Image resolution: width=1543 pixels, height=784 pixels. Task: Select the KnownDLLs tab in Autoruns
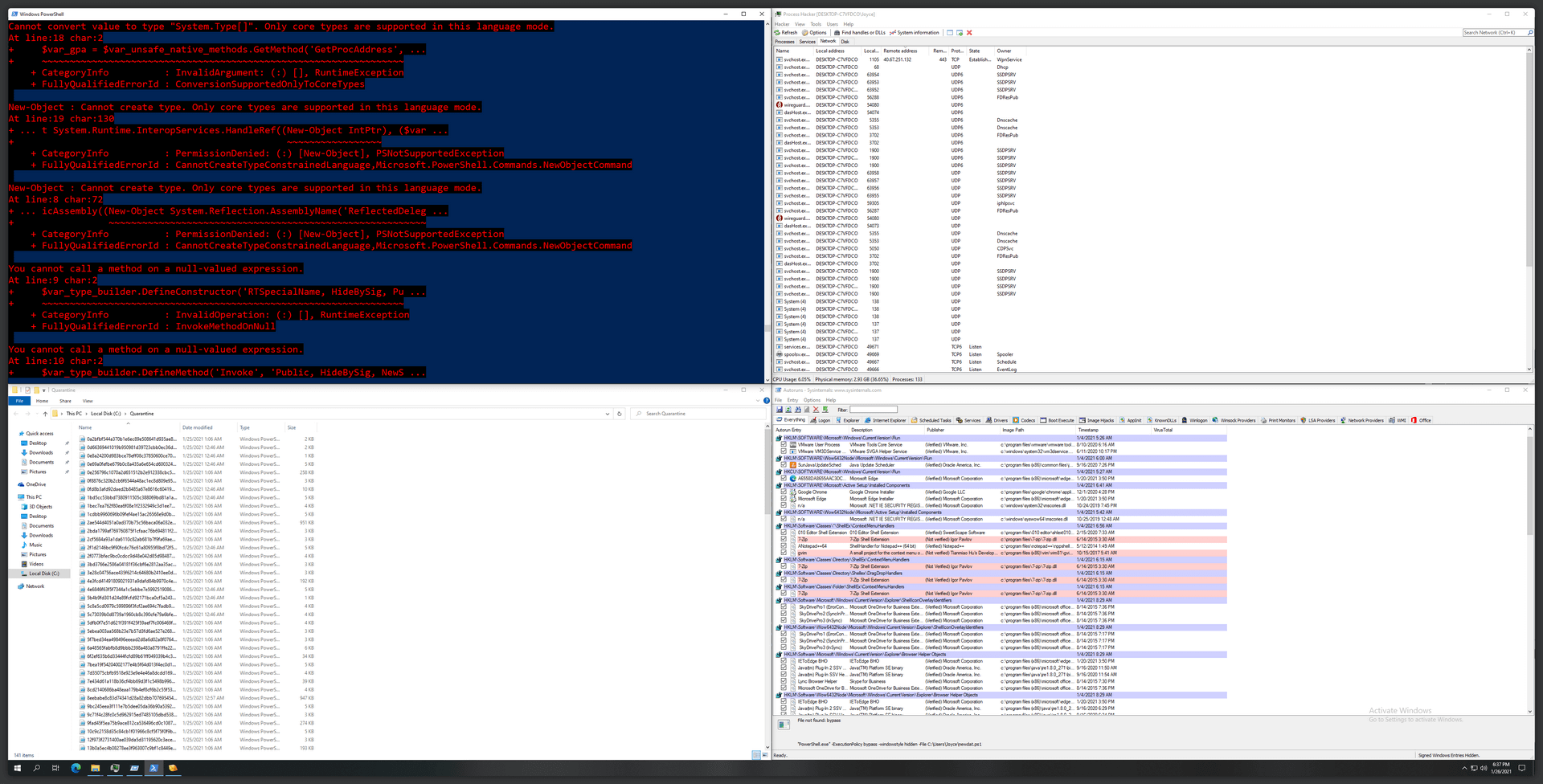pyautogui.click(x=1160, y=420)
